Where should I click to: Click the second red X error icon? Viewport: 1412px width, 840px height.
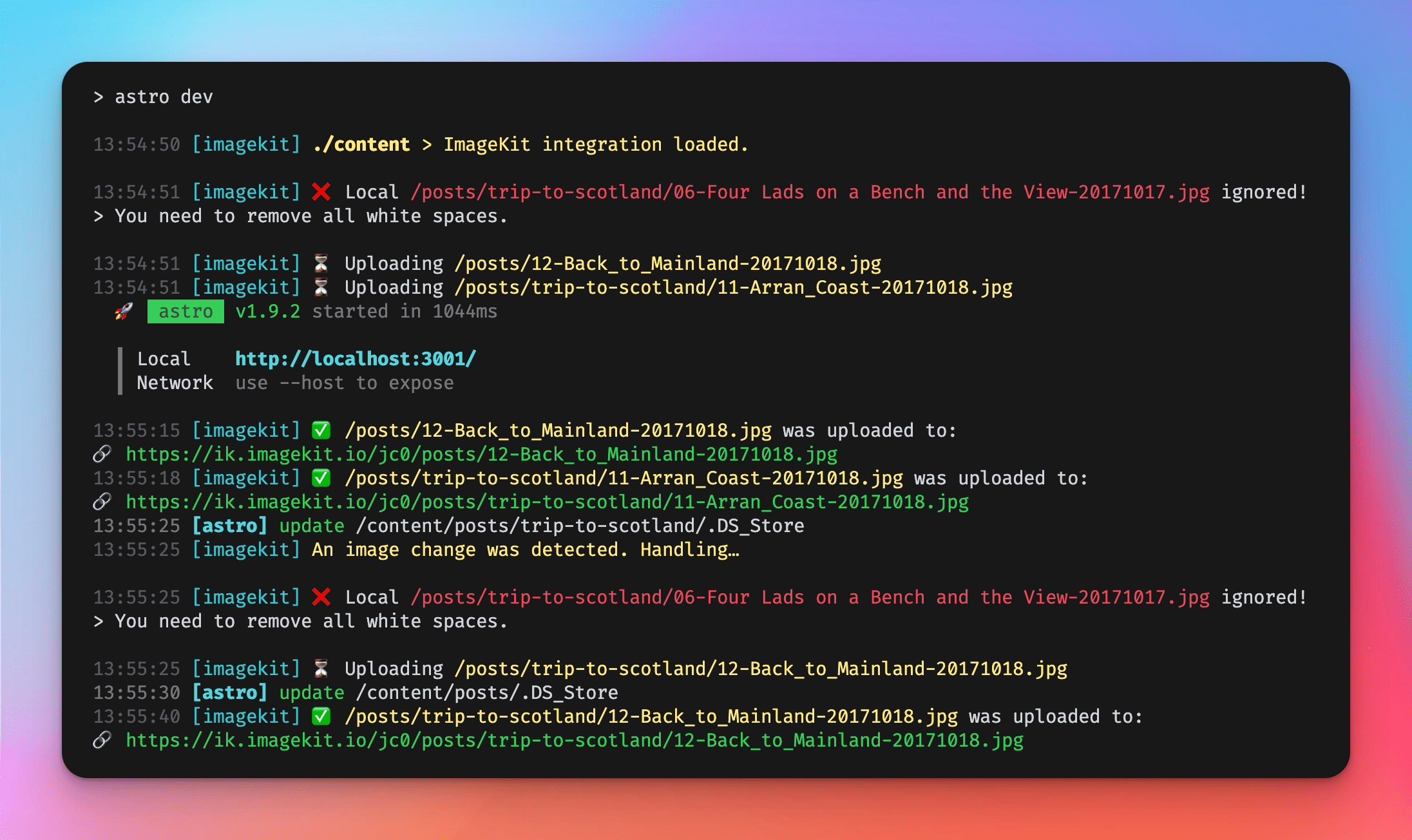(x=321, y=597)
